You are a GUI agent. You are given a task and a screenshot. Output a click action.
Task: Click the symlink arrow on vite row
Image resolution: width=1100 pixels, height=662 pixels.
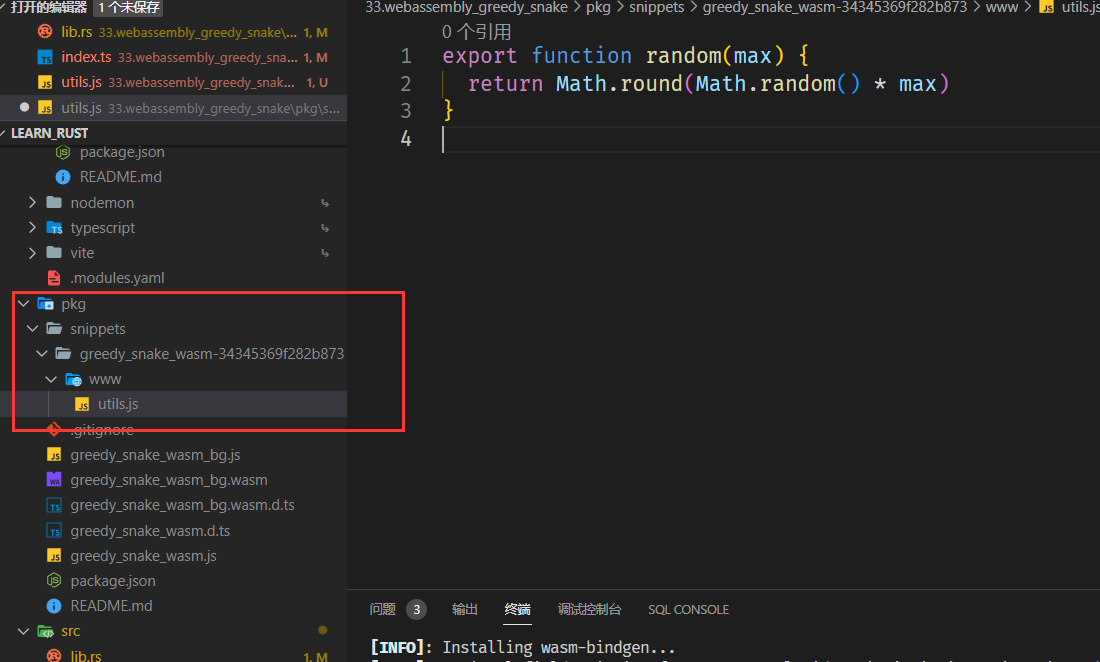(x=325, y=253)
